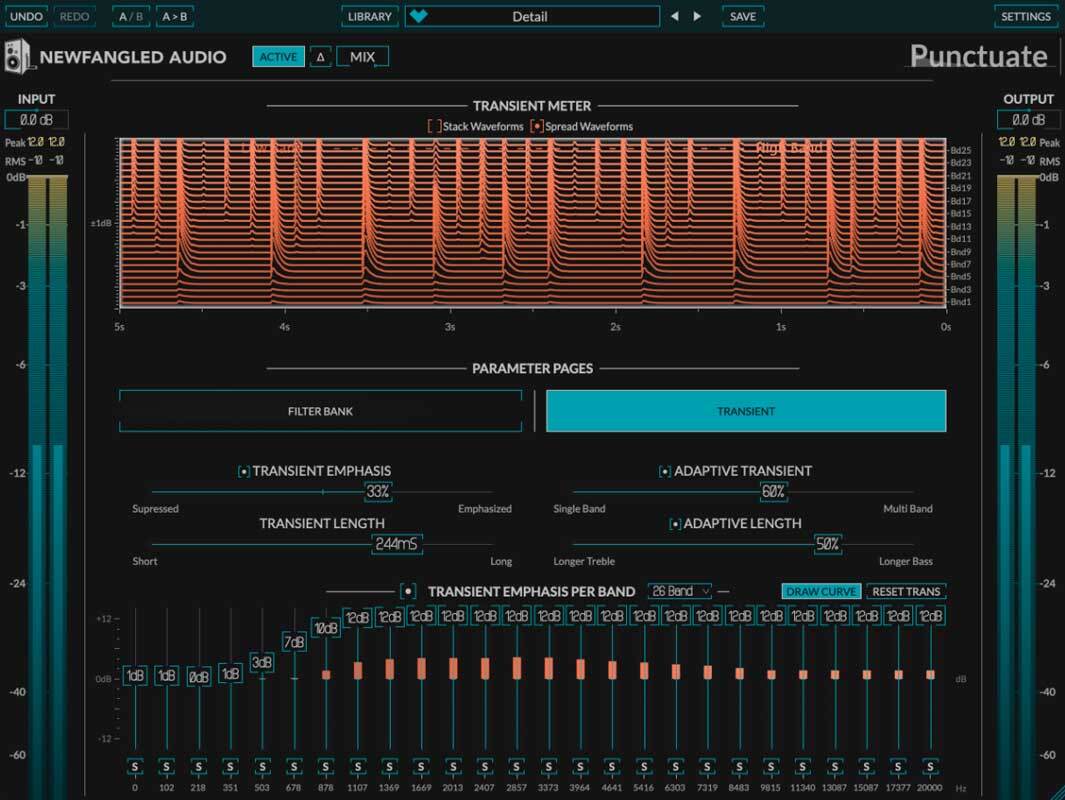This screenshot has height=800, width=1065.
Task: Click the heart favorite icon beside preset name
Action: coord(418,17)
